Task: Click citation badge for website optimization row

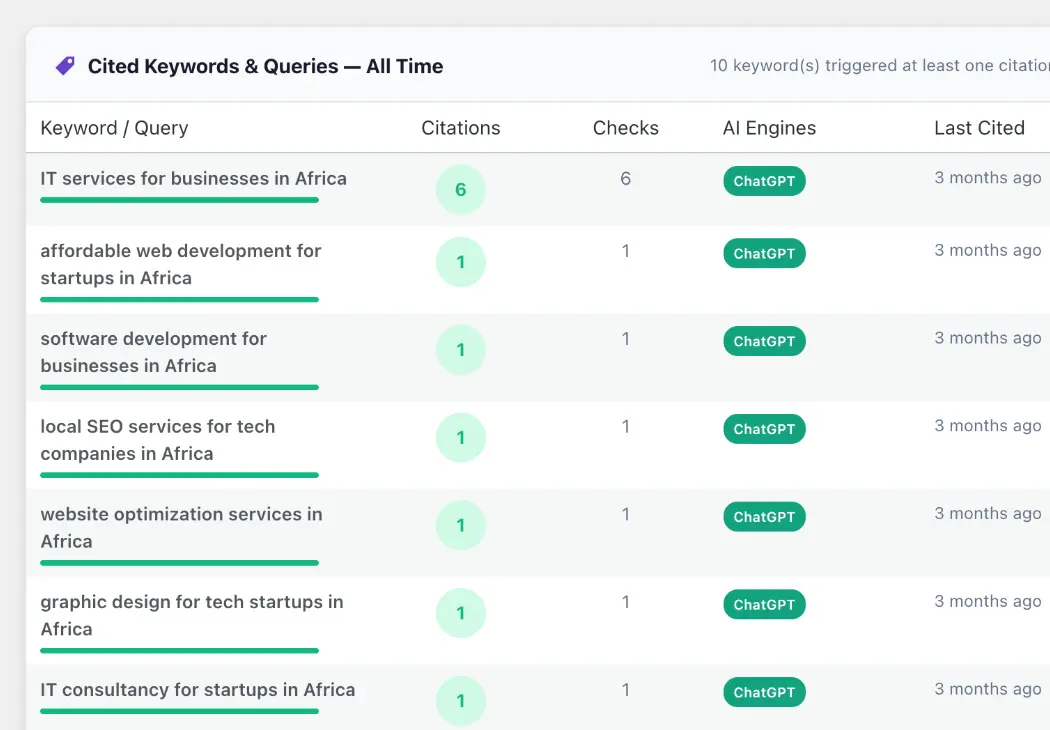Action: click(x=461, y=525)
